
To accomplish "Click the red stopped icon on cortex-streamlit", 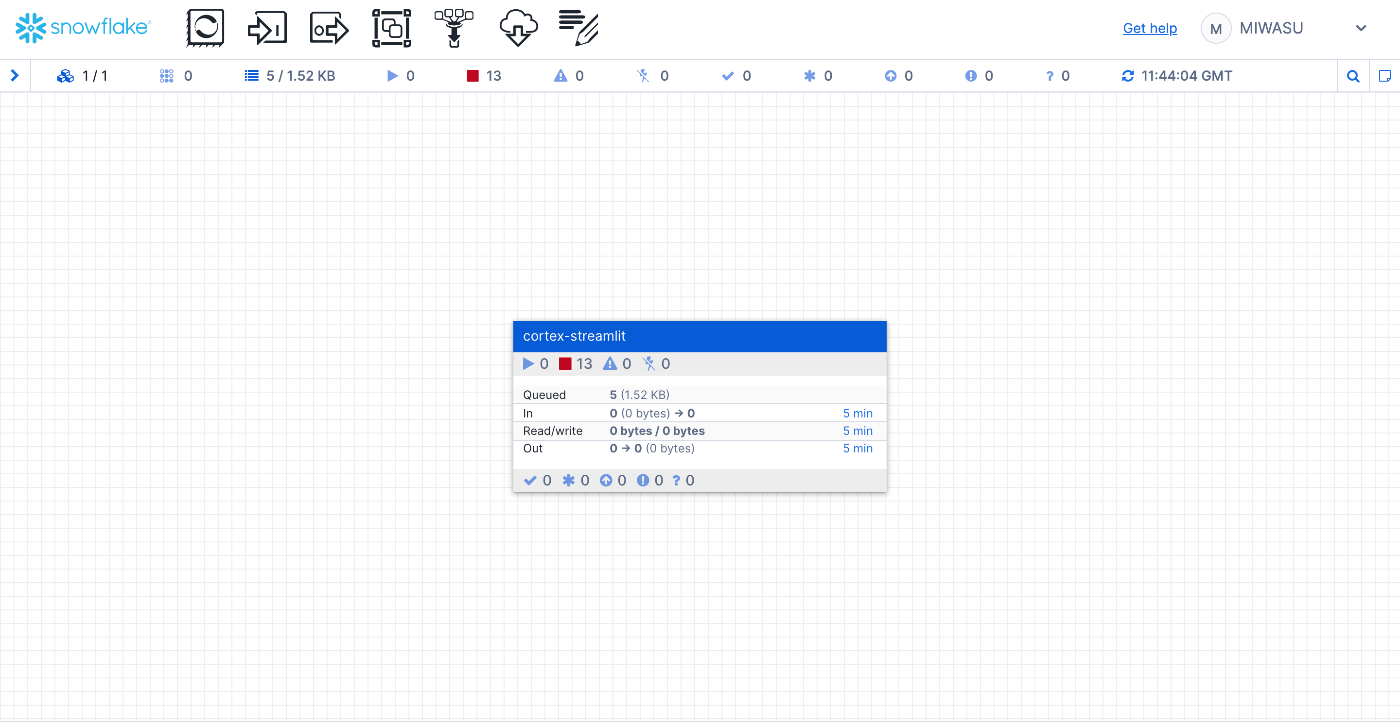I will 565,364.
